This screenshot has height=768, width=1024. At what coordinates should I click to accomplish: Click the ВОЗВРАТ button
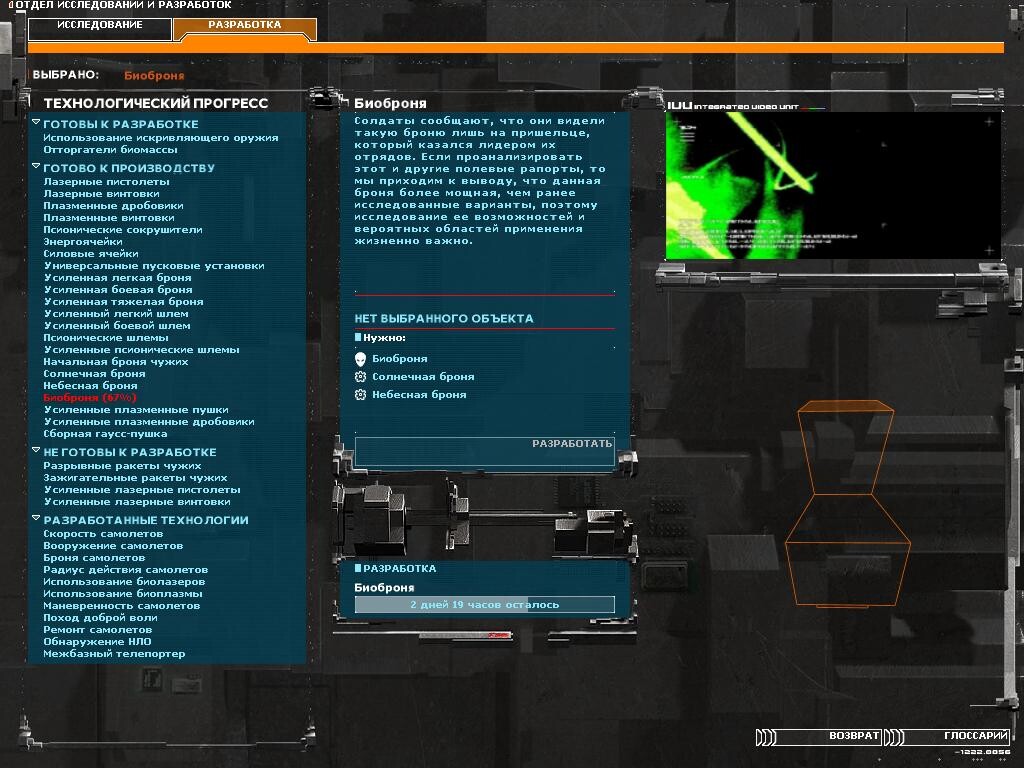click(x=819, y=737)
